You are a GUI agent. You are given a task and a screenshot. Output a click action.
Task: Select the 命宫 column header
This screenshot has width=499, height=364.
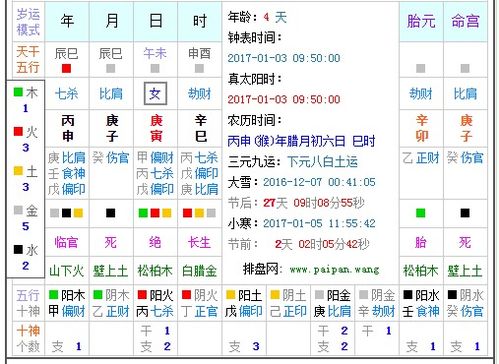[465, 22]
